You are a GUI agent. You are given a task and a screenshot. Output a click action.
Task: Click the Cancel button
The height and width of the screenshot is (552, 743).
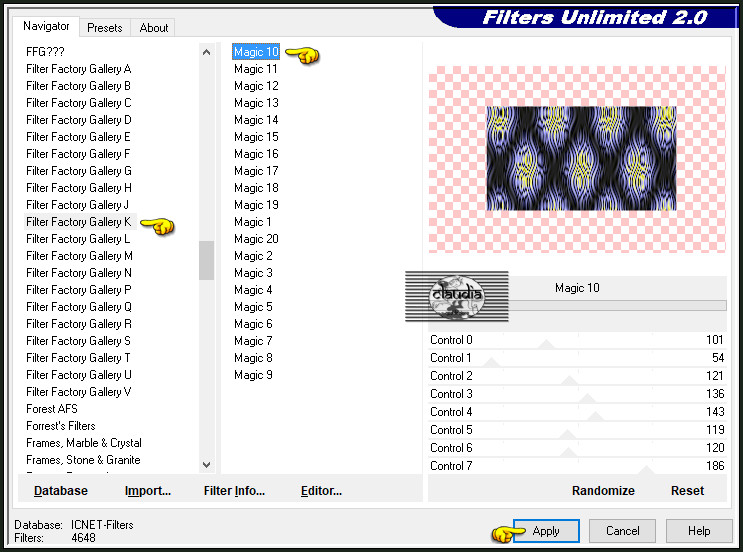(x=622, y=531)
